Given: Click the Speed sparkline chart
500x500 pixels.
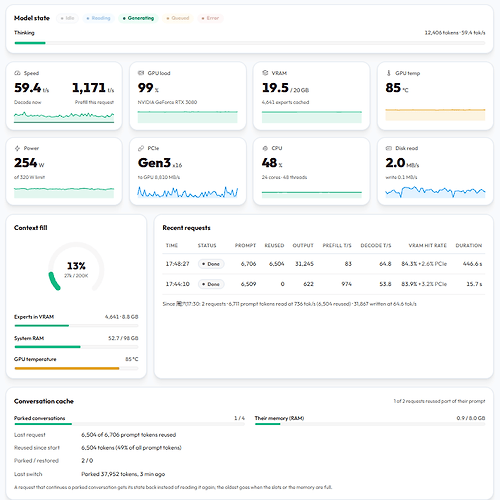Looking at the screenshot, I should click(64, 117).
